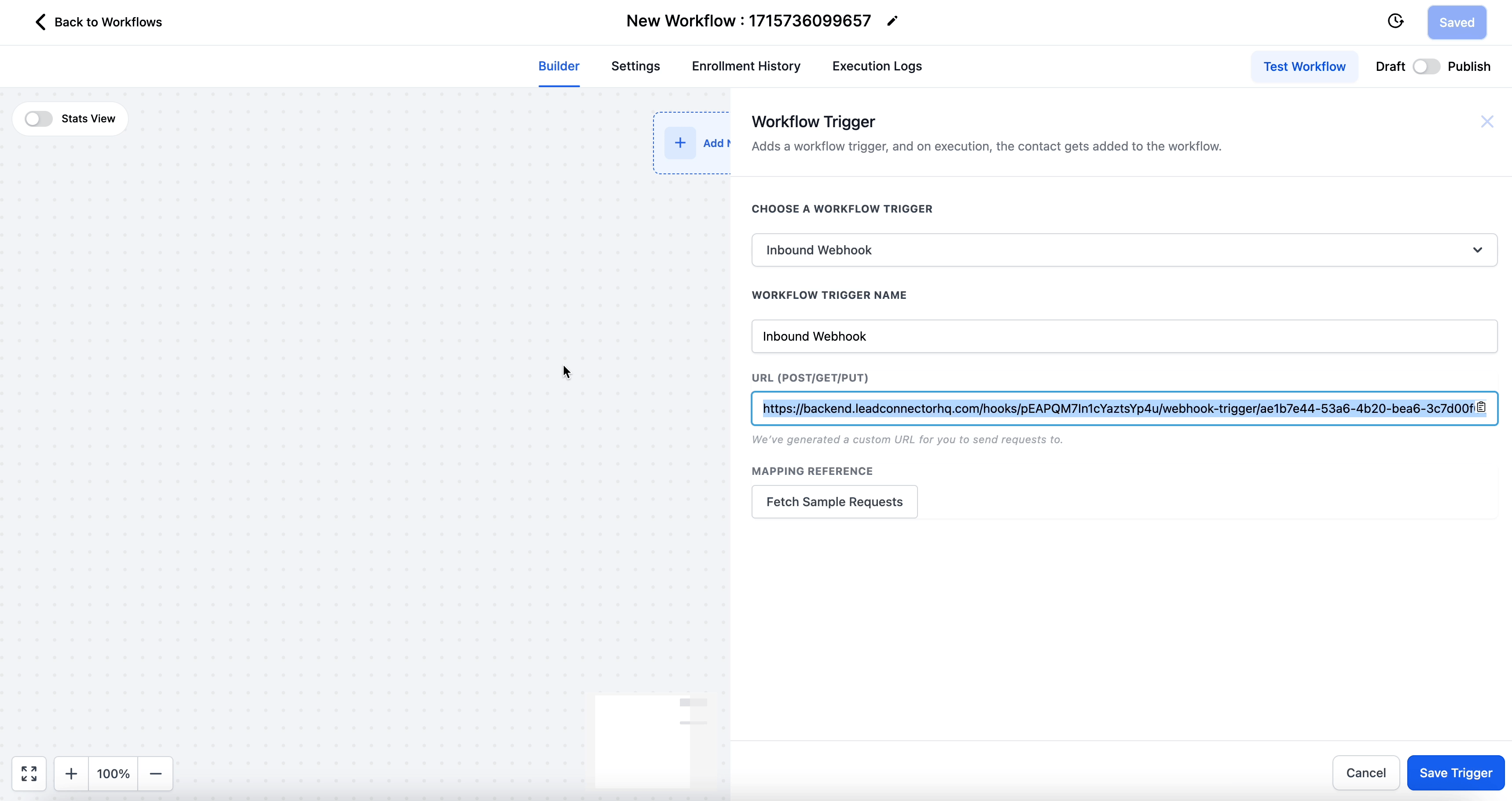Click the Cancel button

coord(1365,772)
